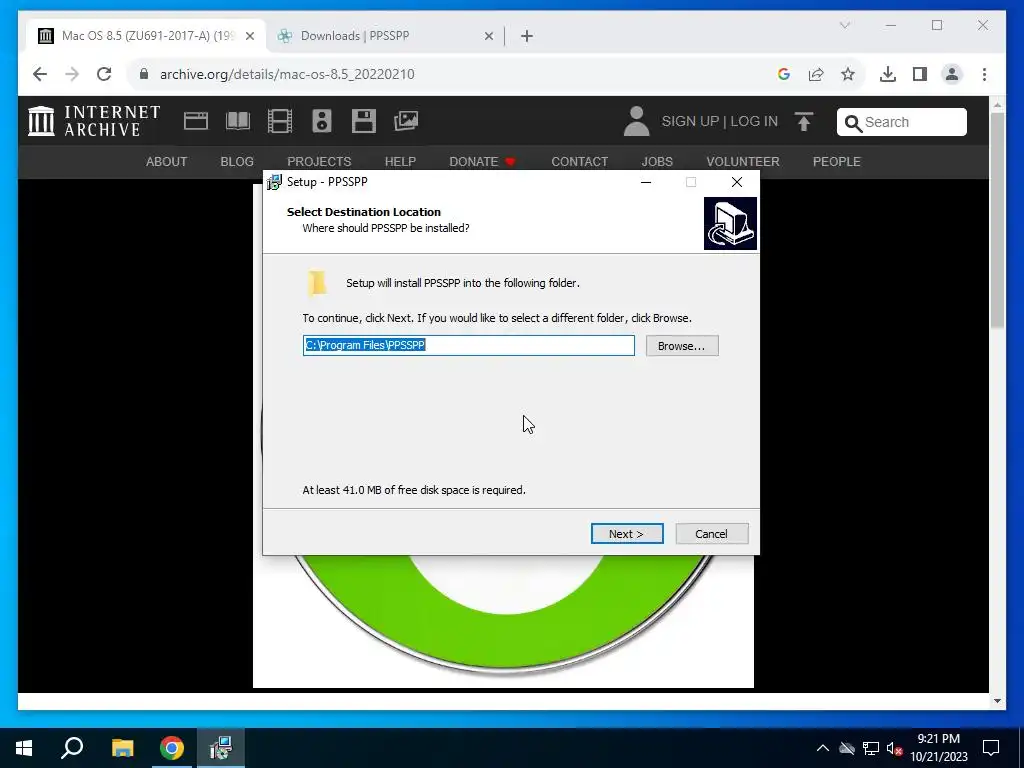This screenshot has width=1024, height=768.
Task: Close the Mac OS 8.5 tab
Action: (249, 36)
